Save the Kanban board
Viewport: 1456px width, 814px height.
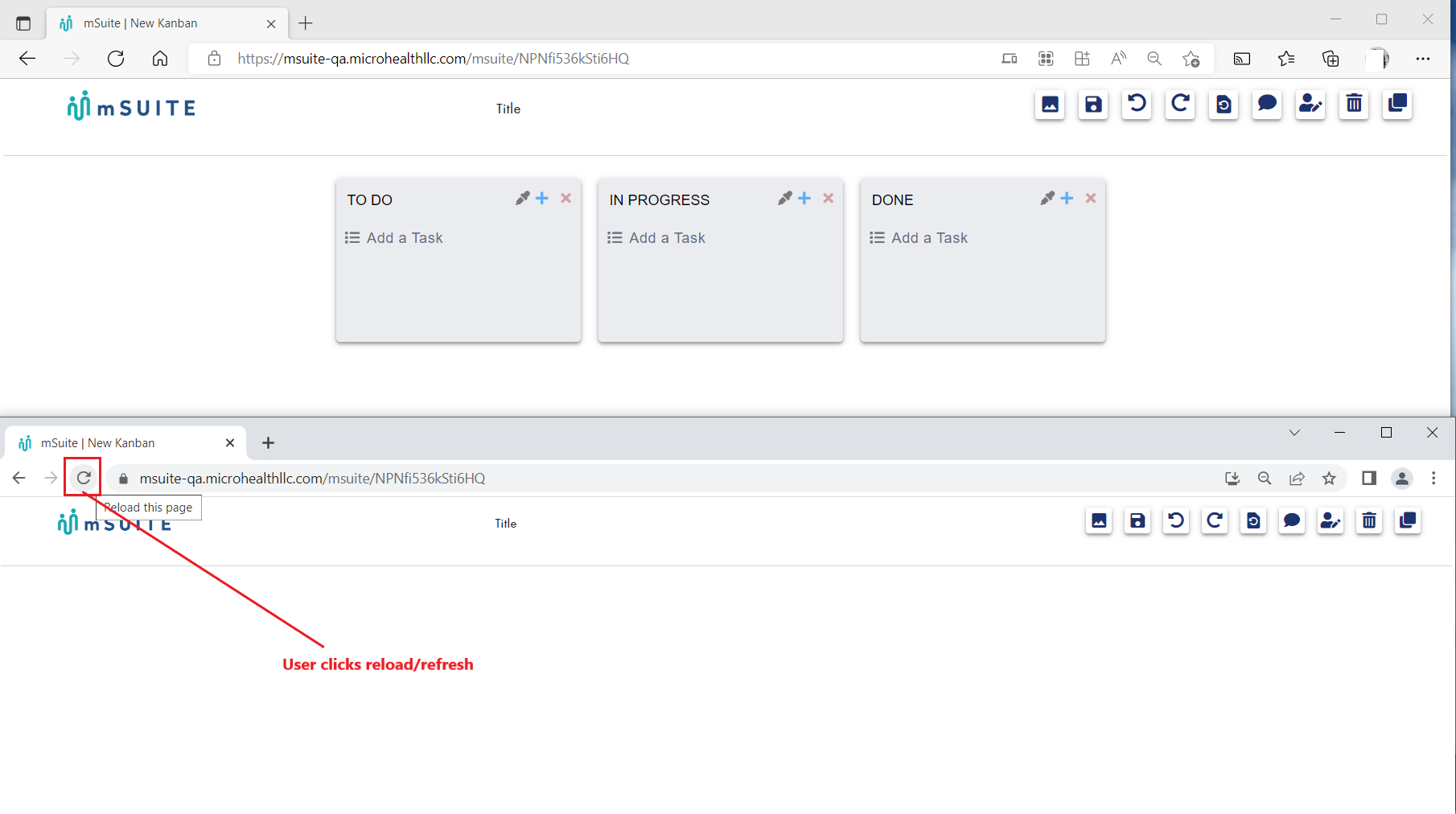pyautogui.click(x=1092, y=105)
